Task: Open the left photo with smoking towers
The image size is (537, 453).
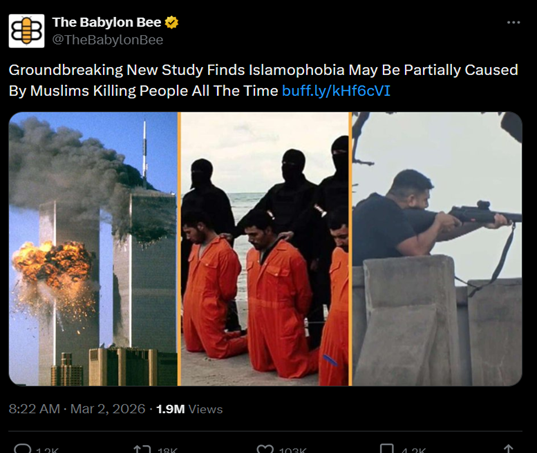Action: point(93,249)
